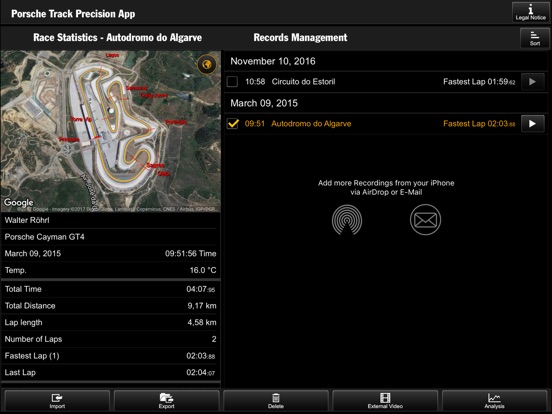Image resolution: width=552 pixels, height=414 pixels.
Task: Click the track satellite map
Action: pyautogui.click(x=111, y=131)
